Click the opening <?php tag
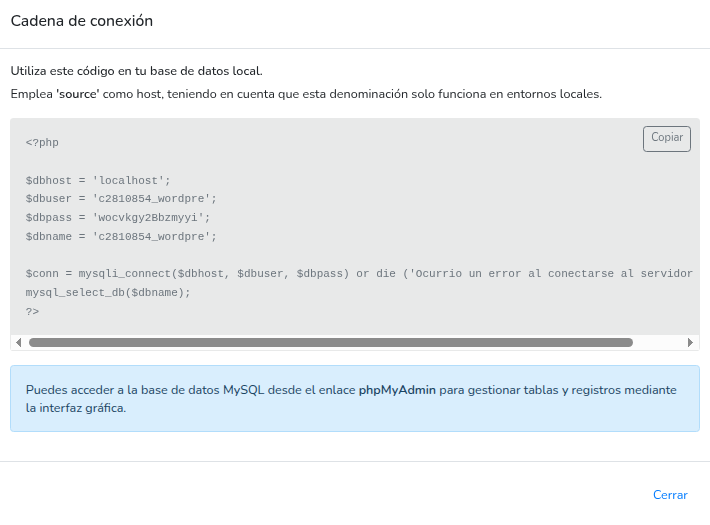 [42, 143]
